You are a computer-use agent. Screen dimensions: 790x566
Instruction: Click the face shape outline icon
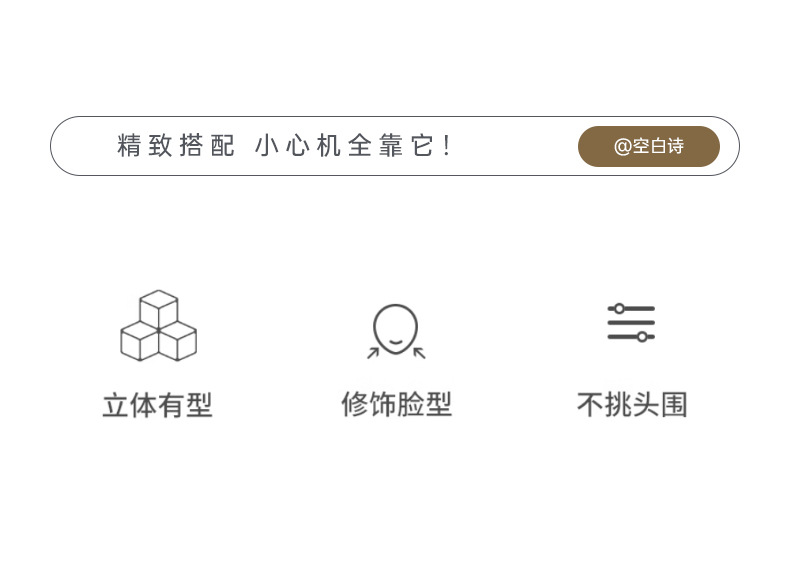396,331
